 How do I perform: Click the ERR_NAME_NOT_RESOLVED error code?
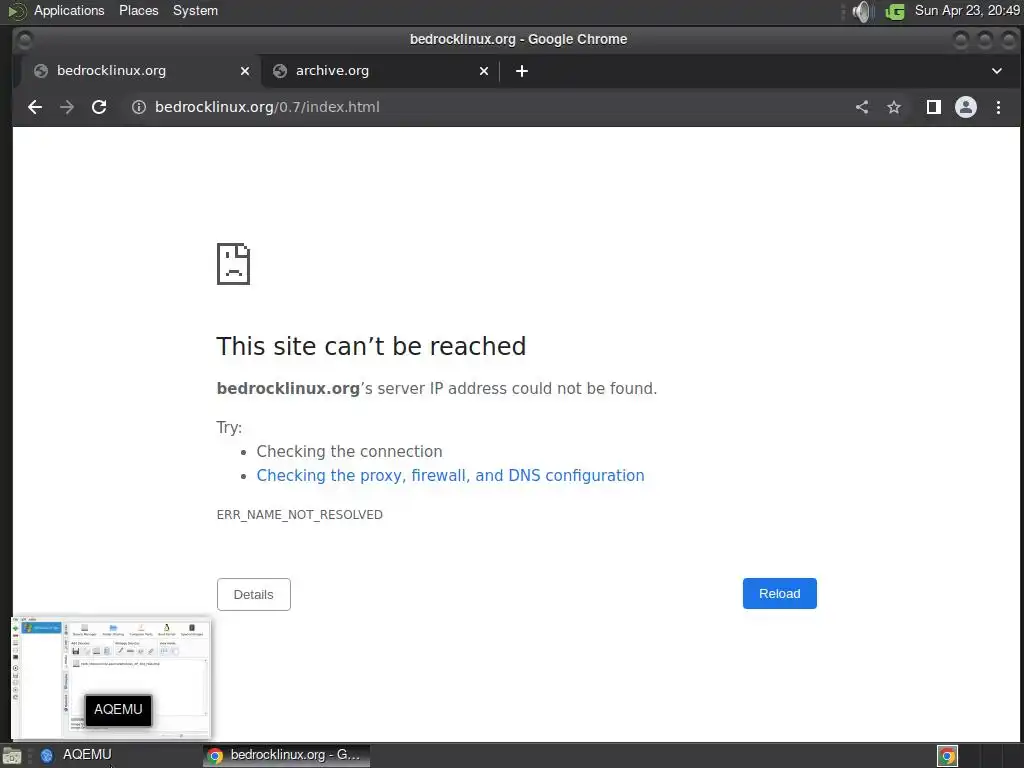[300, 515]
